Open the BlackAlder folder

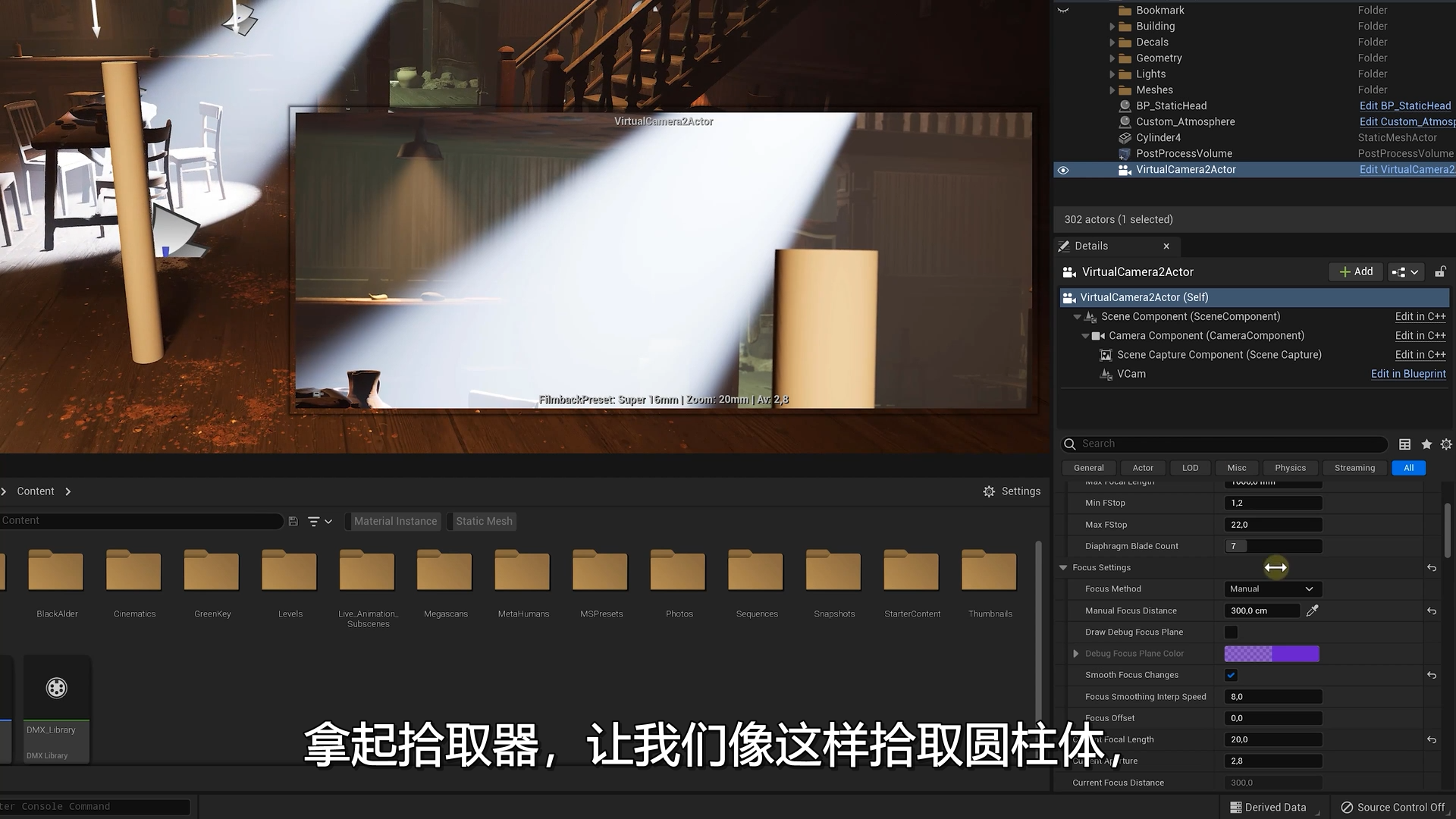pos(56,582)
